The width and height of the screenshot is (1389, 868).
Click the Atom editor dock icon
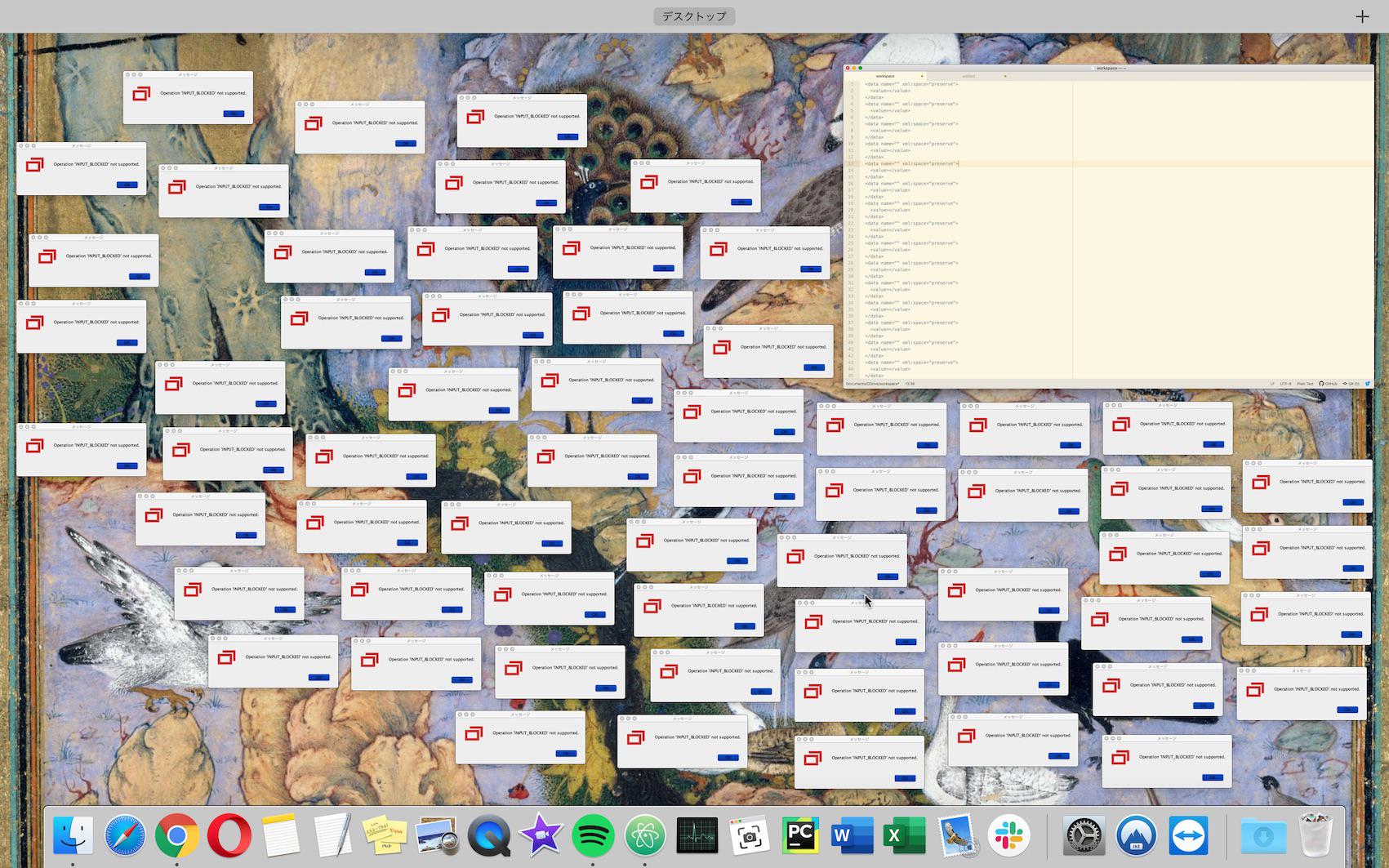pos(645,835)
